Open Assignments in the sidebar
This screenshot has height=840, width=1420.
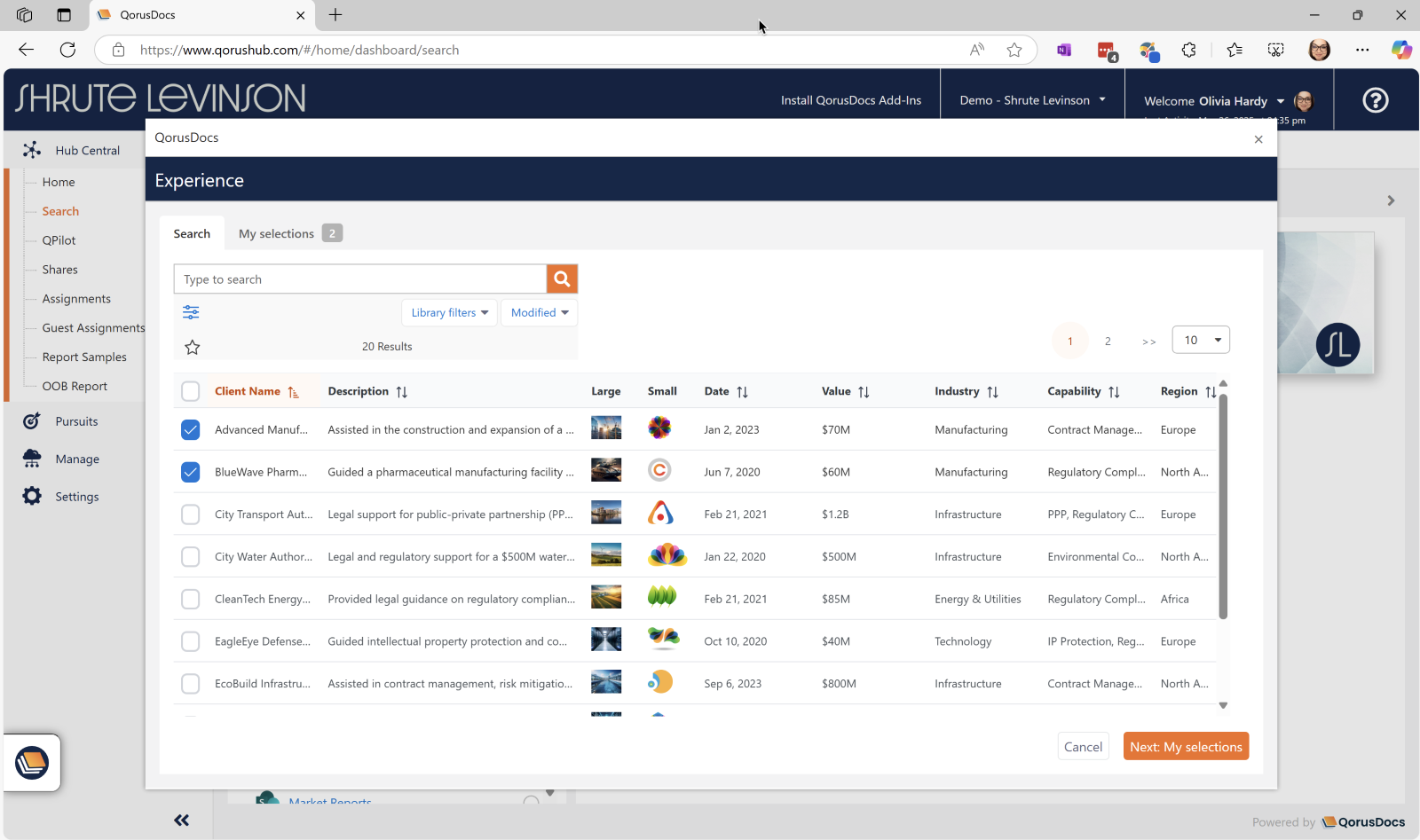click(76, 299)
